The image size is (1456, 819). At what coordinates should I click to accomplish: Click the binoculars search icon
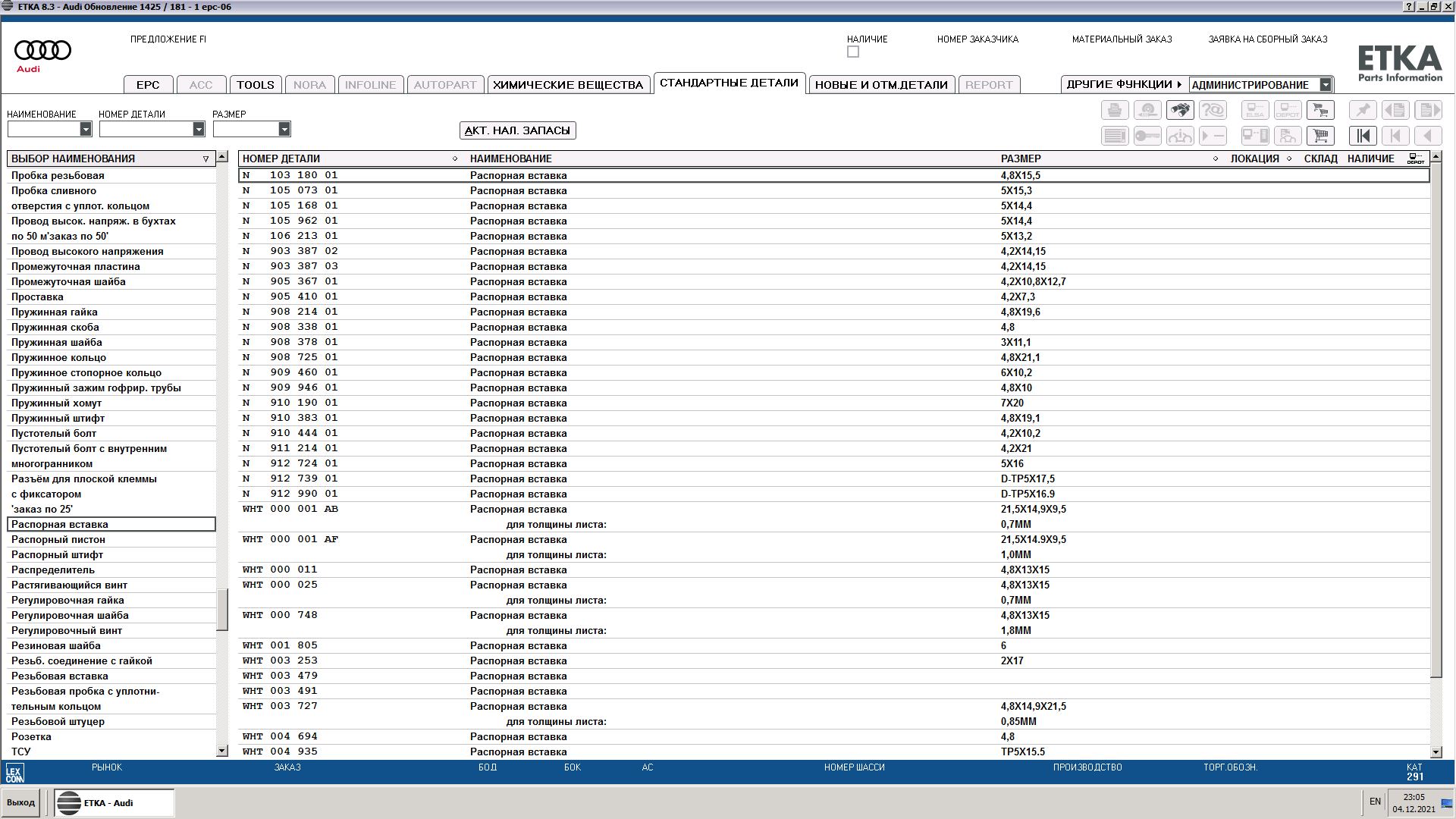(x=1180, y=110)
